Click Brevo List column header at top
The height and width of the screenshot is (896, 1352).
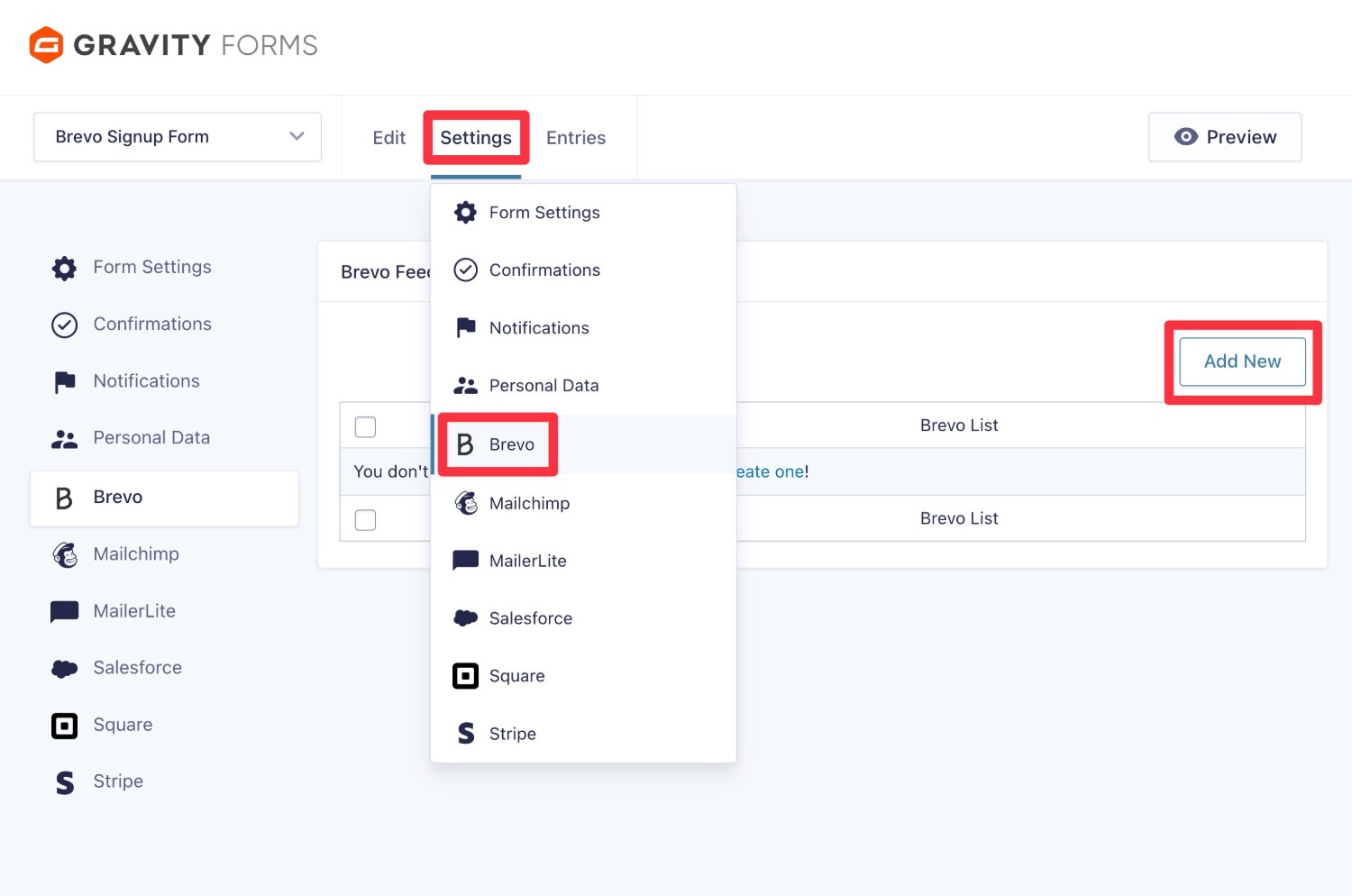[x=959, y=425]
